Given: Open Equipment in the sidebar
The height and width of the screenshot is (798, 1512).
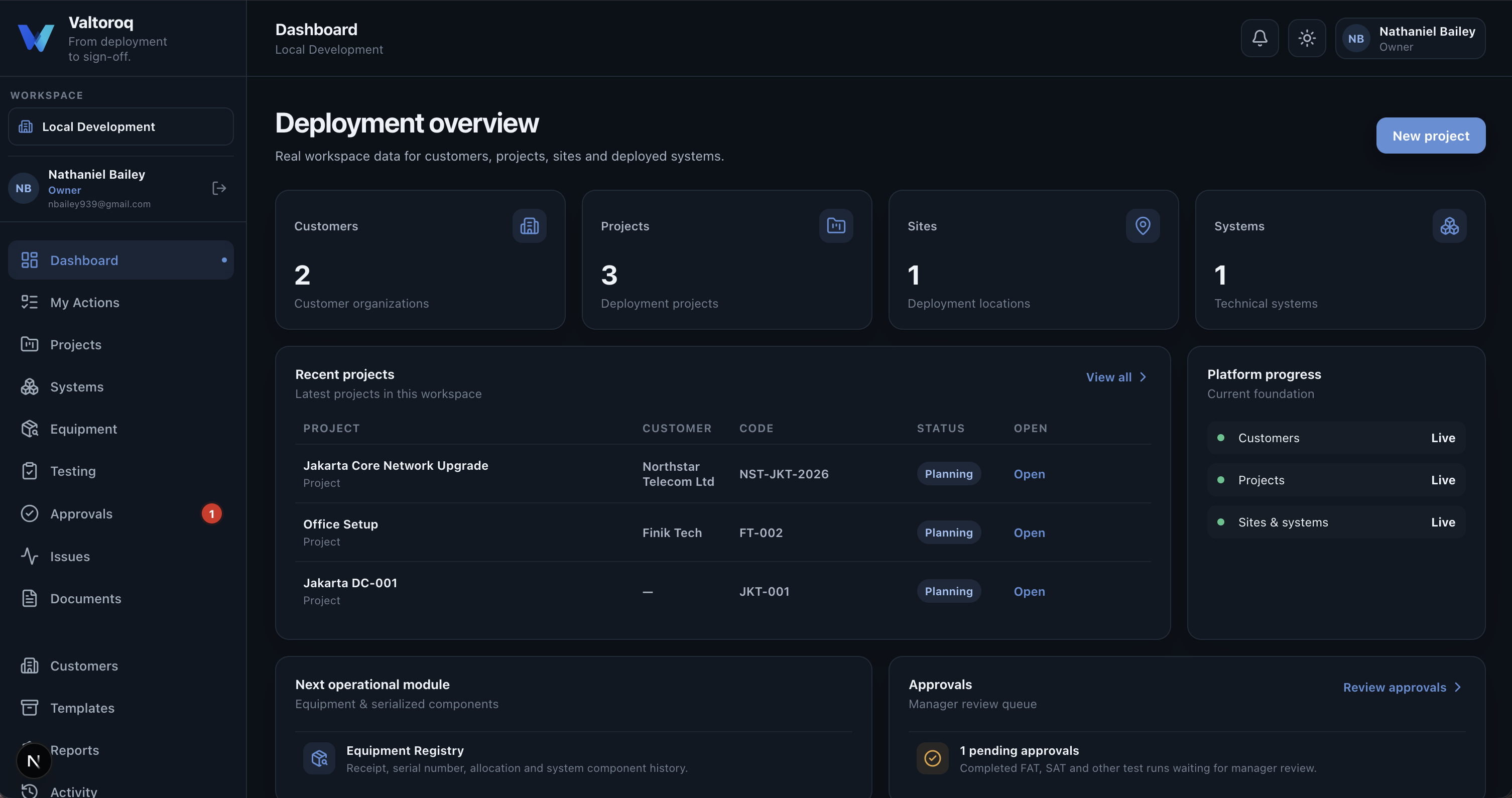Looking at the screenshot, I should tap(121, 429).
